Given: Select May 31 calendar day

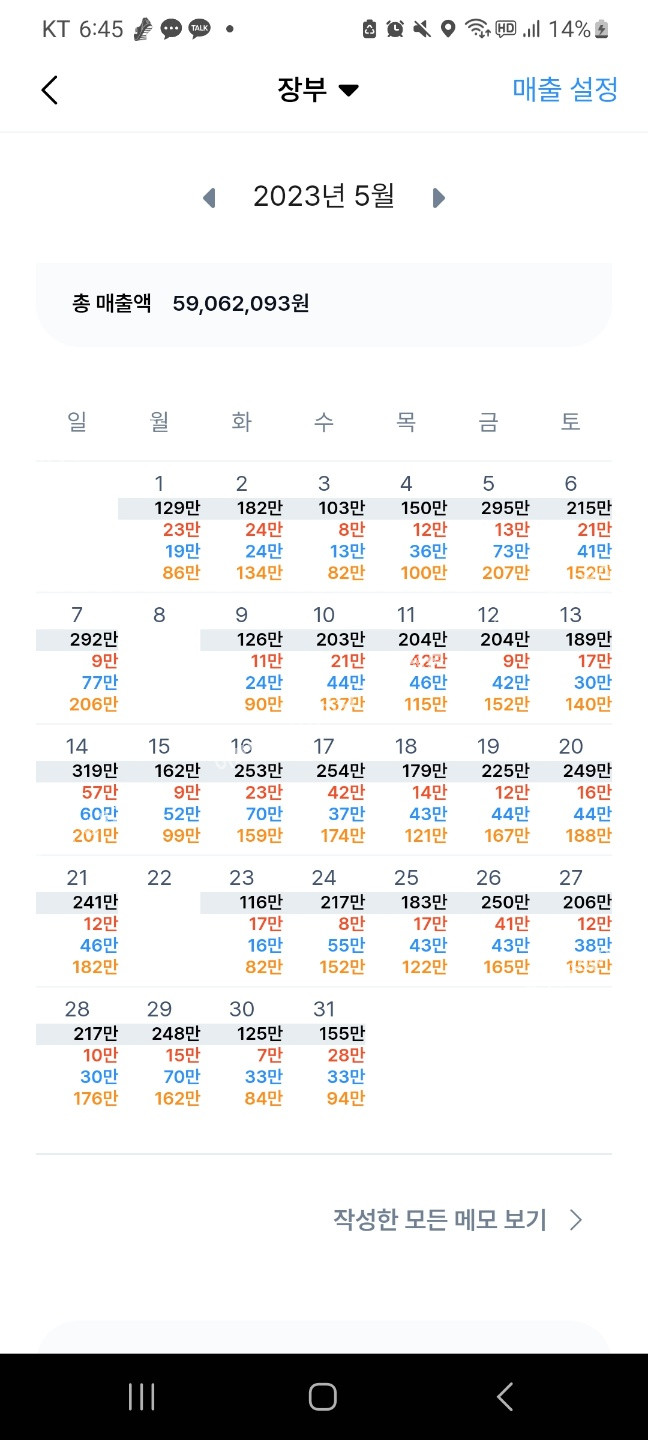Looking at the screenshot, I should (x=324, y=1053).
